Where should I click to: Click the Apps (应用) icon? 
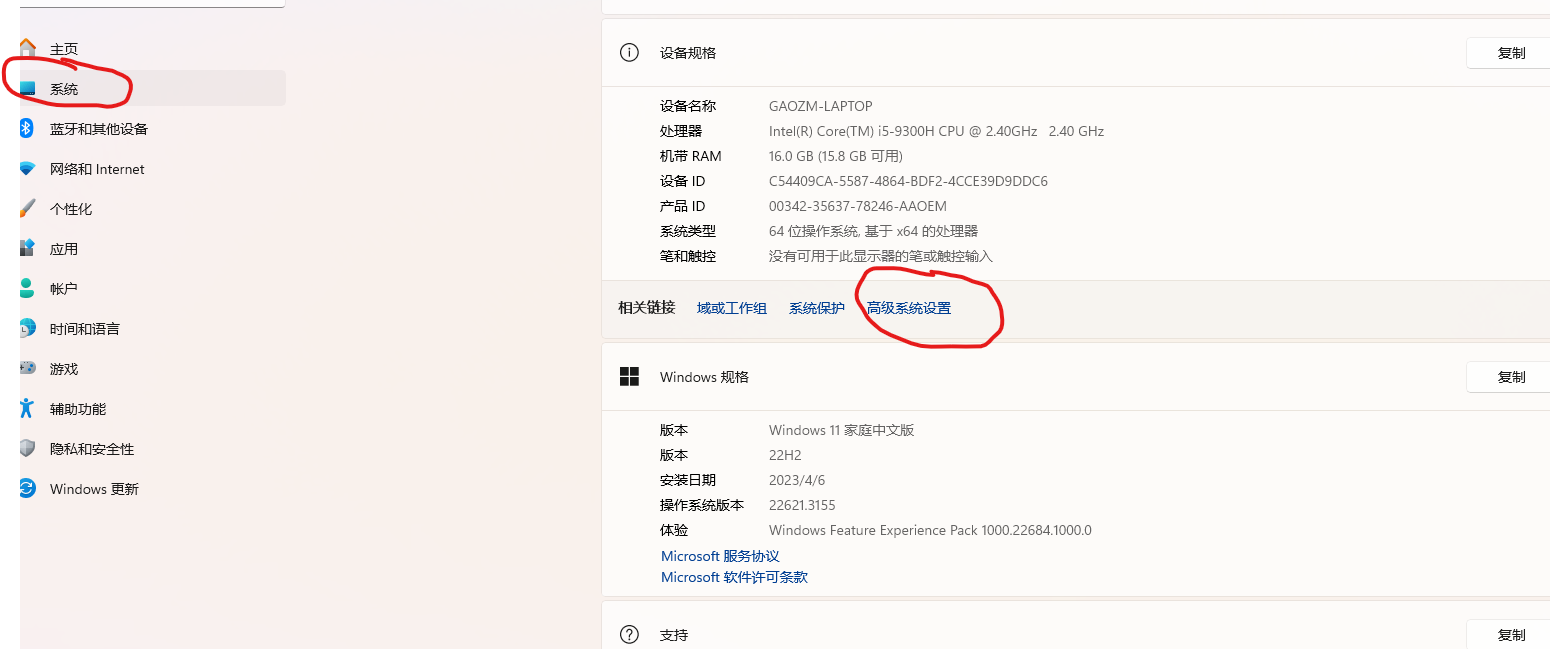pos(28,248)
